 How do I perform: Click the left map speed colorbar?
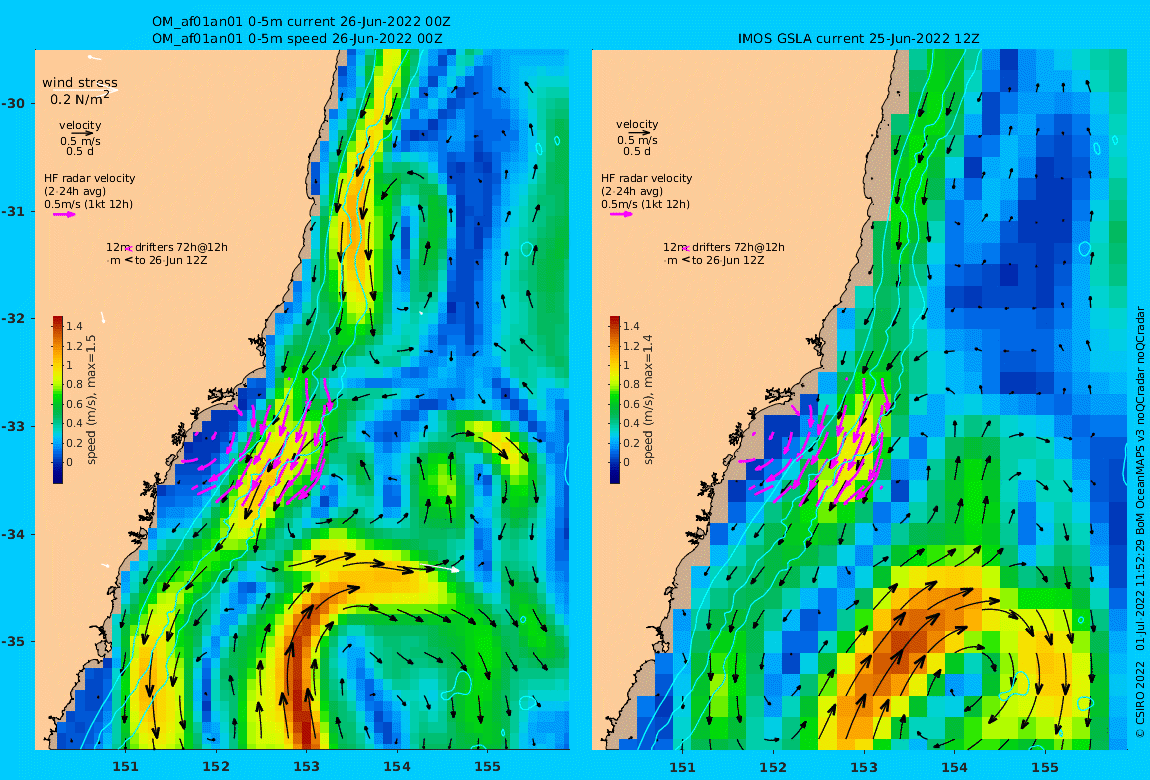58,400
